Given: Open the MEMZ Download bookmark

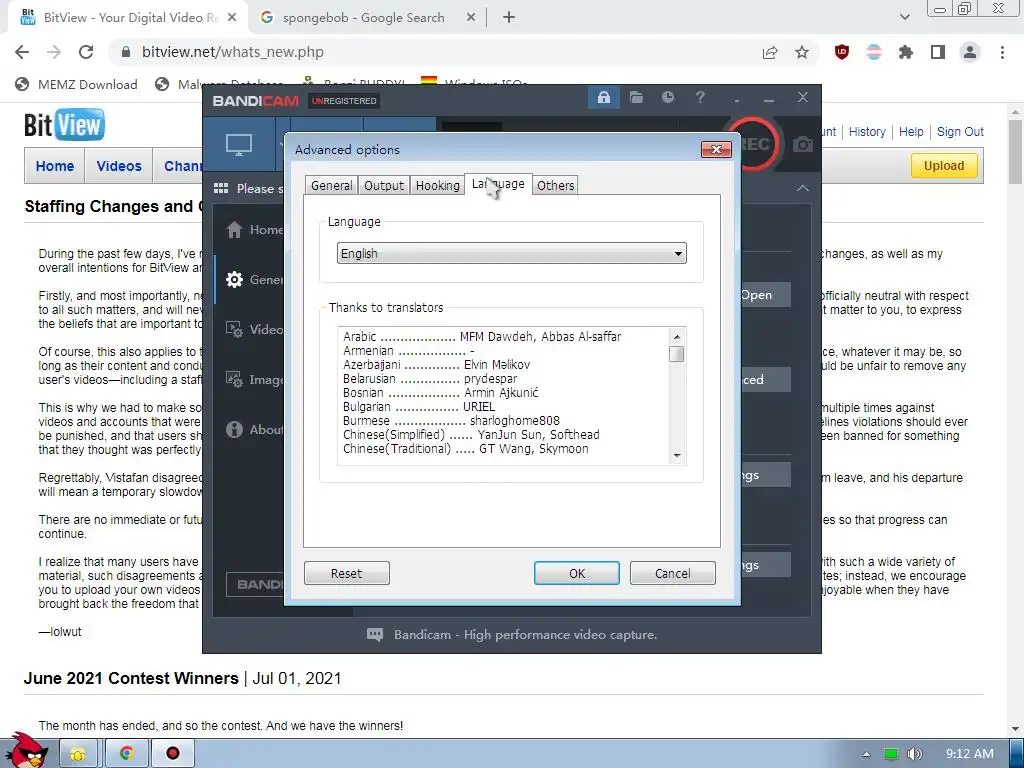Looking at the screenshot, I should click(77, 84).
